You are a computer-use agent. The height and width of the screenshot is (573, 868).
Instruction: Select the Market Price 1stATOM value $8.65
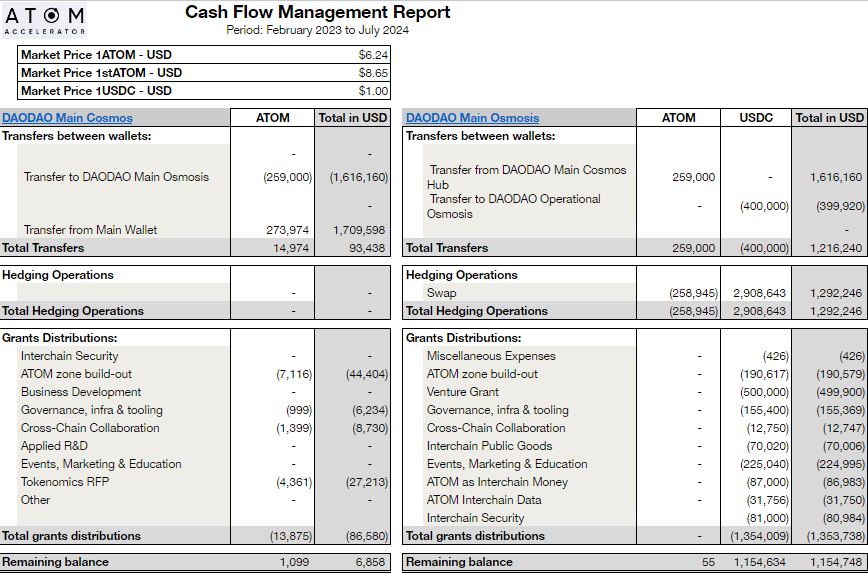click(372, 73)
